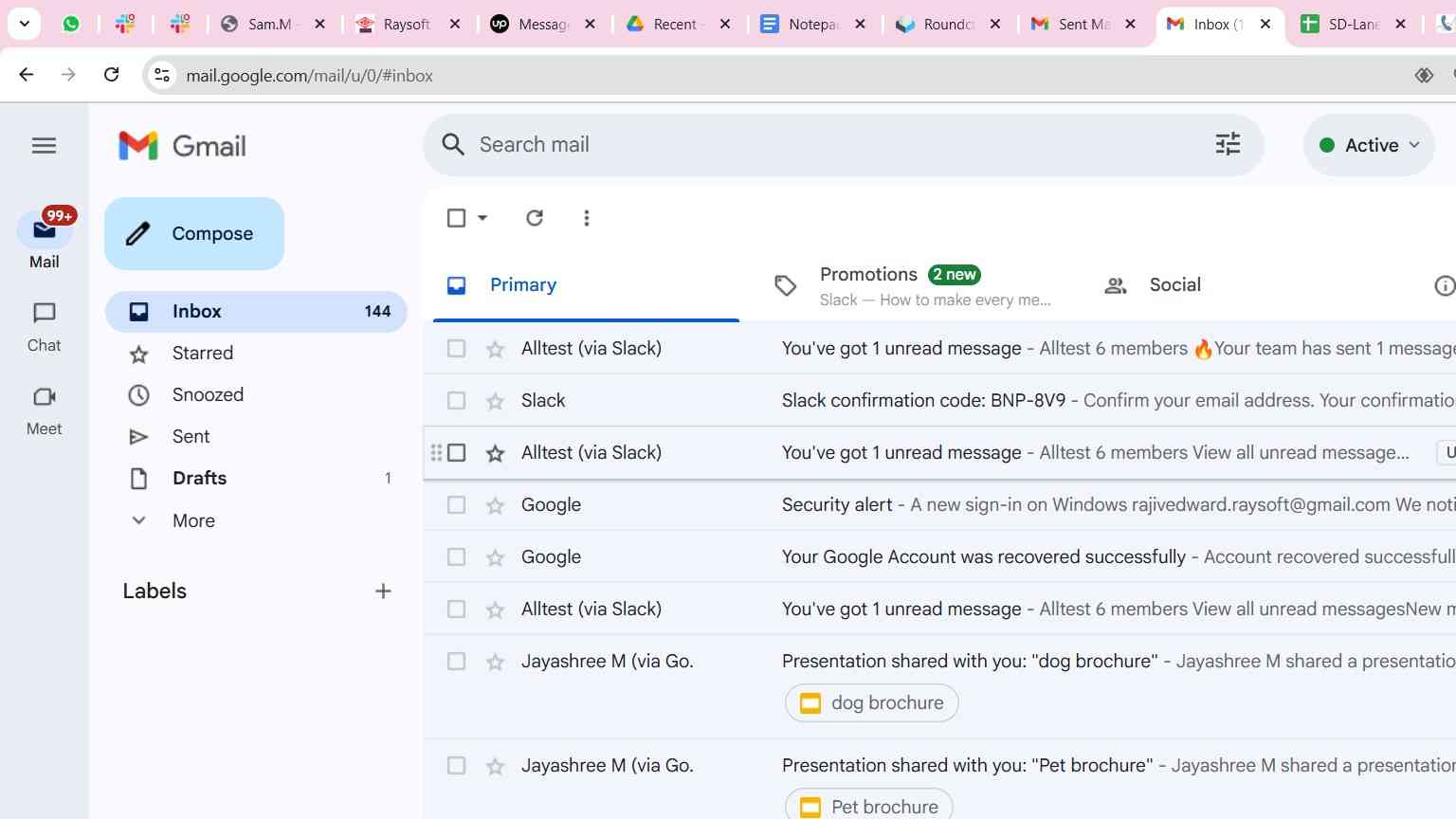Screen dimensions: 1456x819
Task: Click the browser address bar URL
Action: pyautogui.click(x=309, y=75)
